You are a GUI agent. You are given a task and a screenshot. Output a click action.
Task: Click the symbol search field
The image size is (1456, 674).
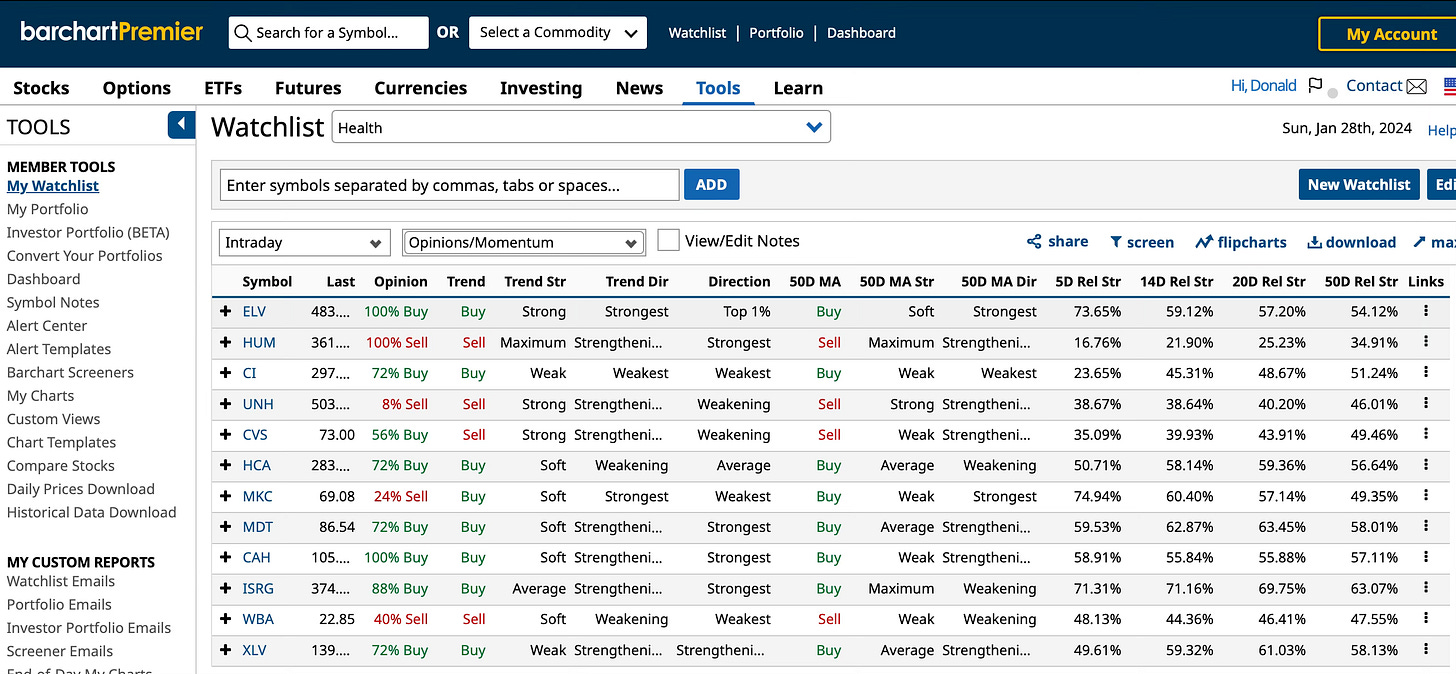[x=329, y=33]
